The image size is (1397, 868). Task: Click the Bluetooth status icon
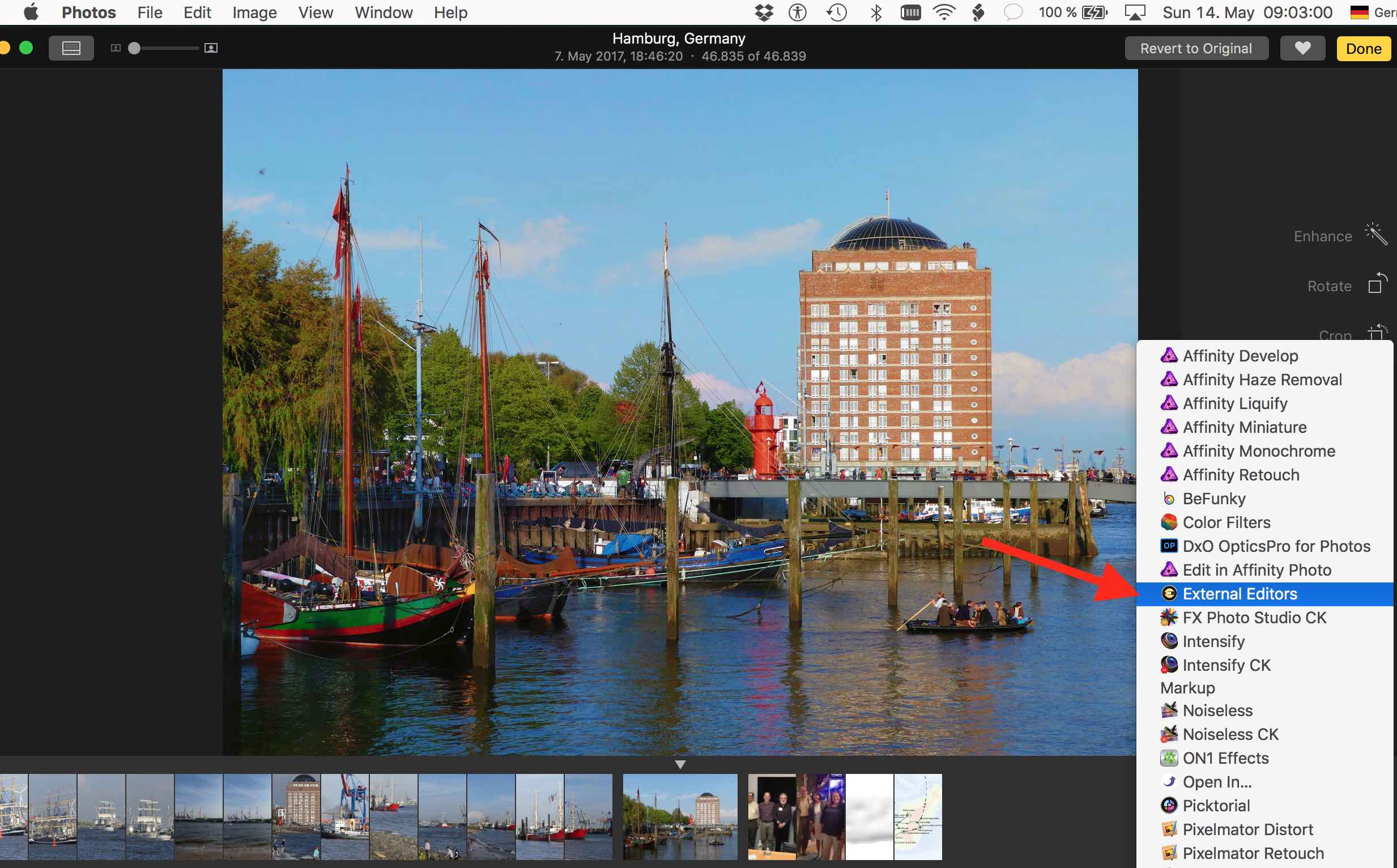click(875, 12)
